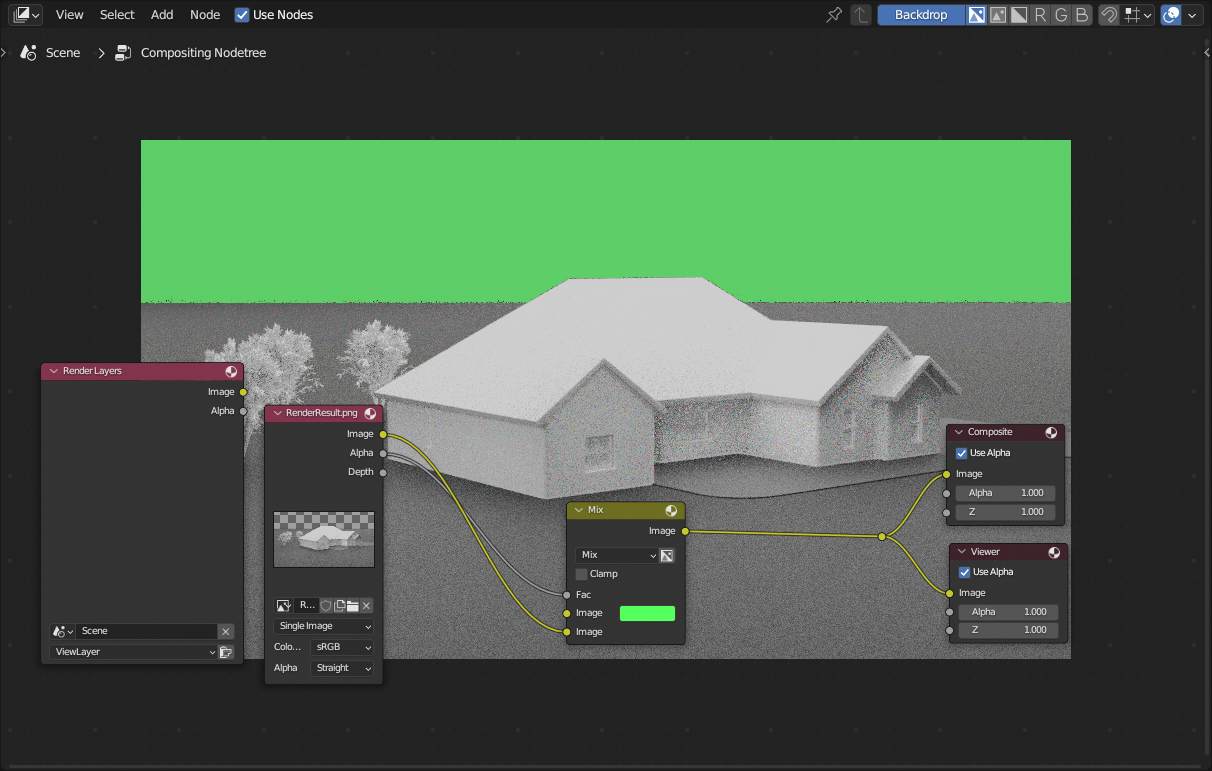Show only the G channel
Screen dimensions: 1212x771
click(1061, 15)
